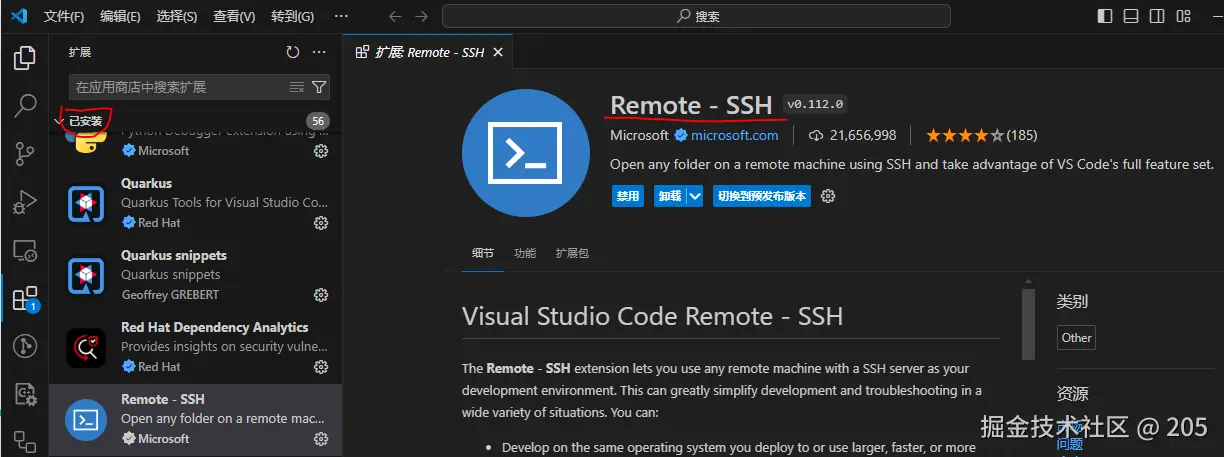Open manage gear for Quarkus snippets
The width and height of the screenshot is (1224, 457).
click(x=321, y=295)
